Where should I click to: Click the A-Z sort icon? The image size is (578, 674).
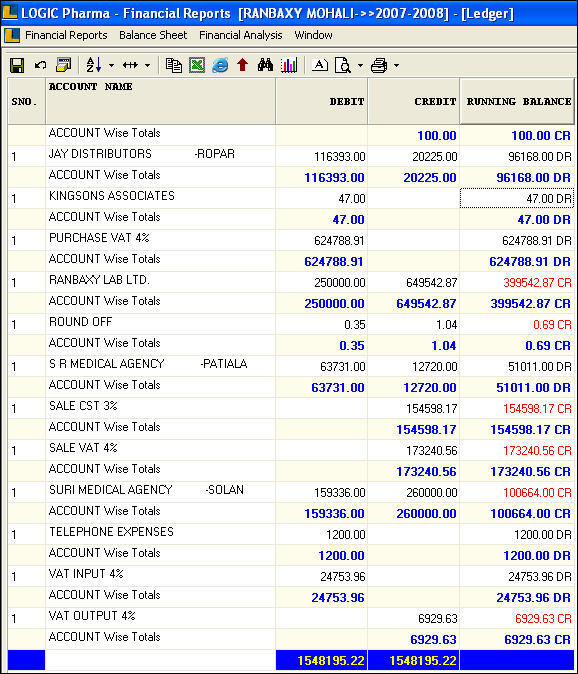[x=94, y=65]
